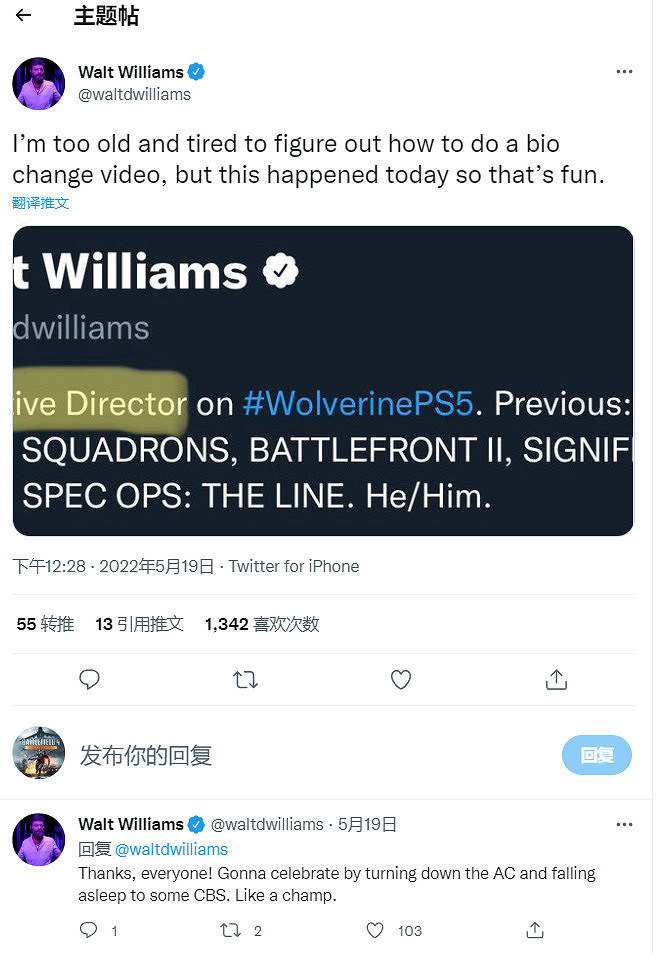
Task: View the 13 引用推文 quote tweets
Action: pyautogui.click(x=139, y=624)
